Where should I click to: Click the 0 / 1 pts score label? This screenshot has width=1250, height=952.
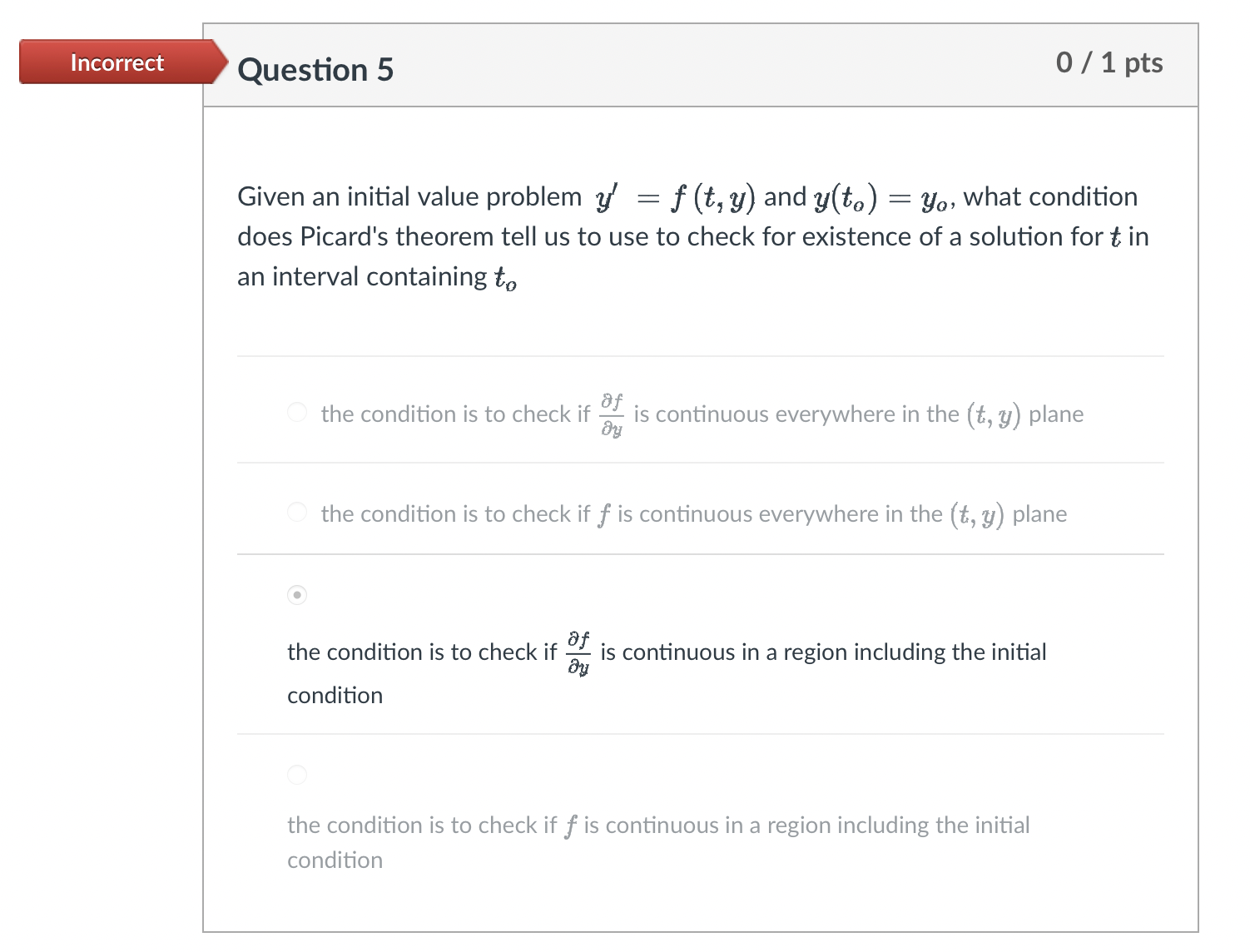(x=1109, y=62)
